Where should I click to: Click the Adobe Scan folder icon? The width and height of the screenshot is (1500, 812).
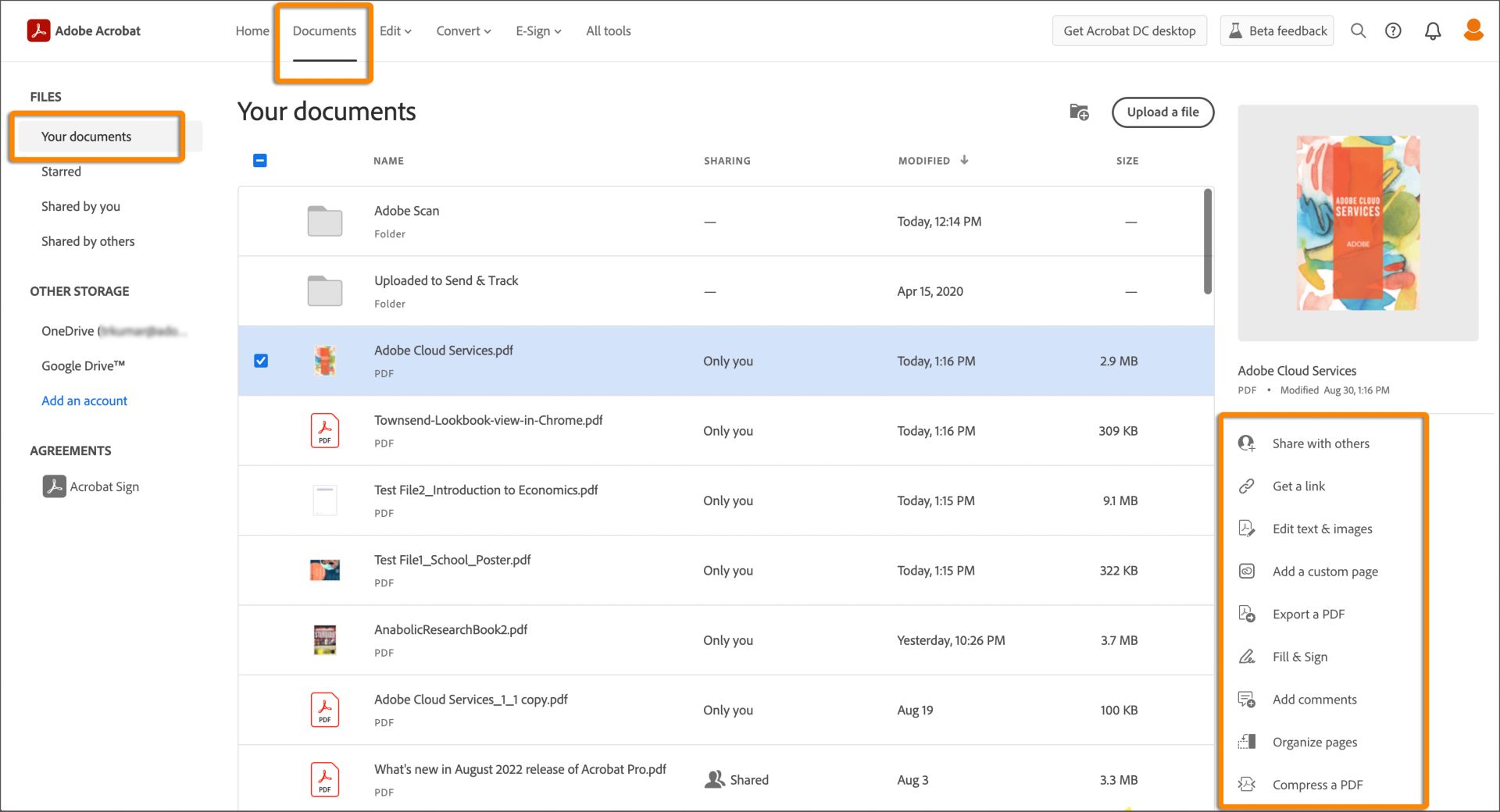pyautogui.click(x=325, y=221)
